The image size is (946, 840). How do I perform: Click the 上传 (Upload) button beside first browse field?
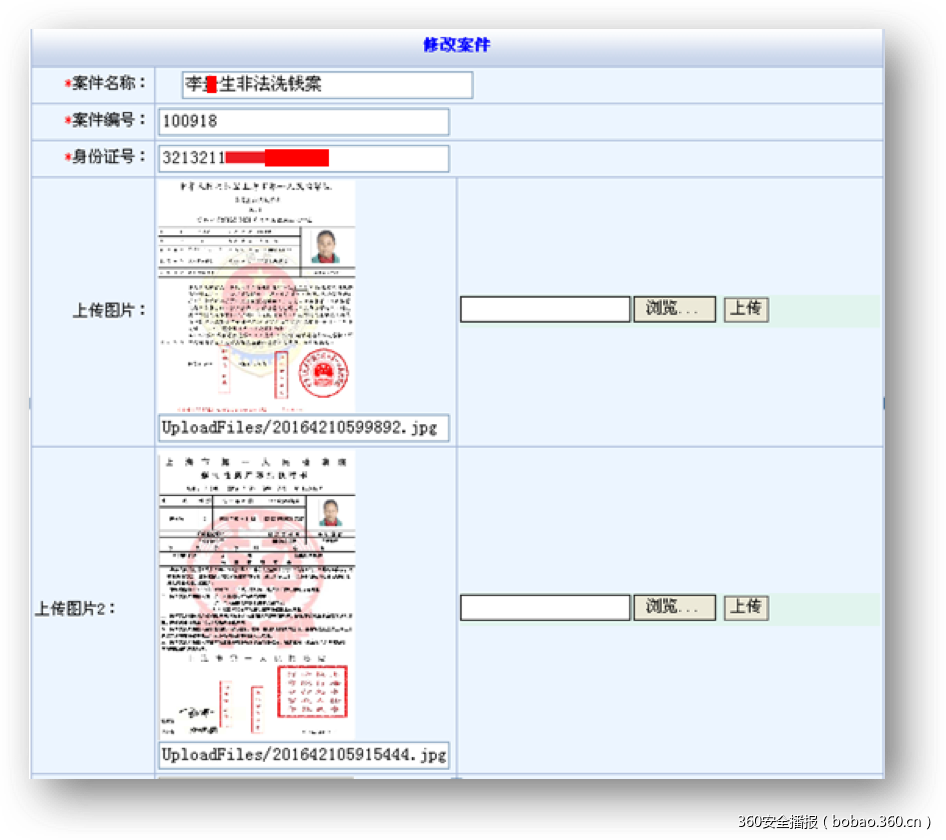(x=745, y=309)
